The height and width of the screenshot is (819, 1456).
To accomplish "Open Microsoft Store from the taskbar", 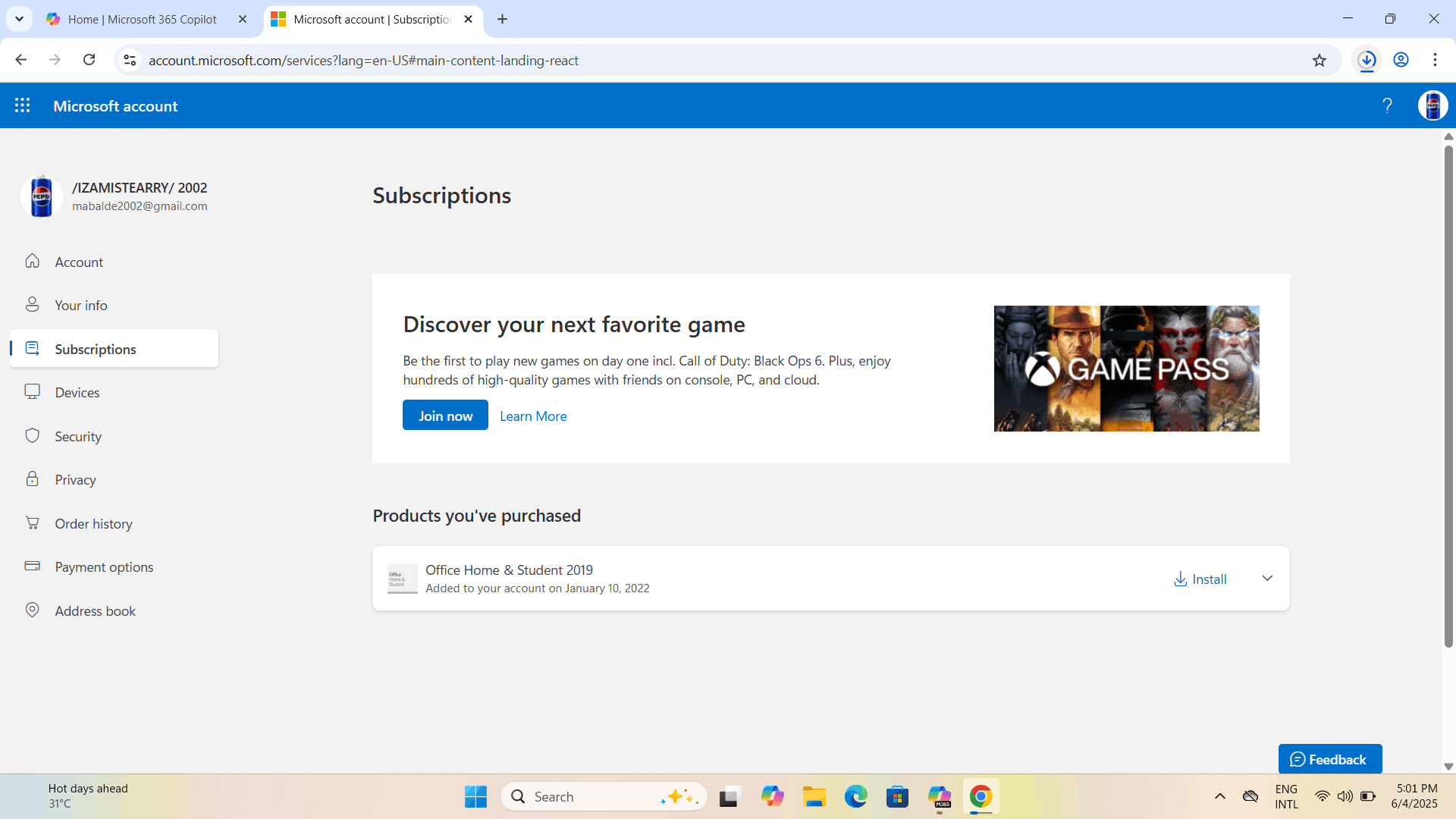I will tap(897, 797).
